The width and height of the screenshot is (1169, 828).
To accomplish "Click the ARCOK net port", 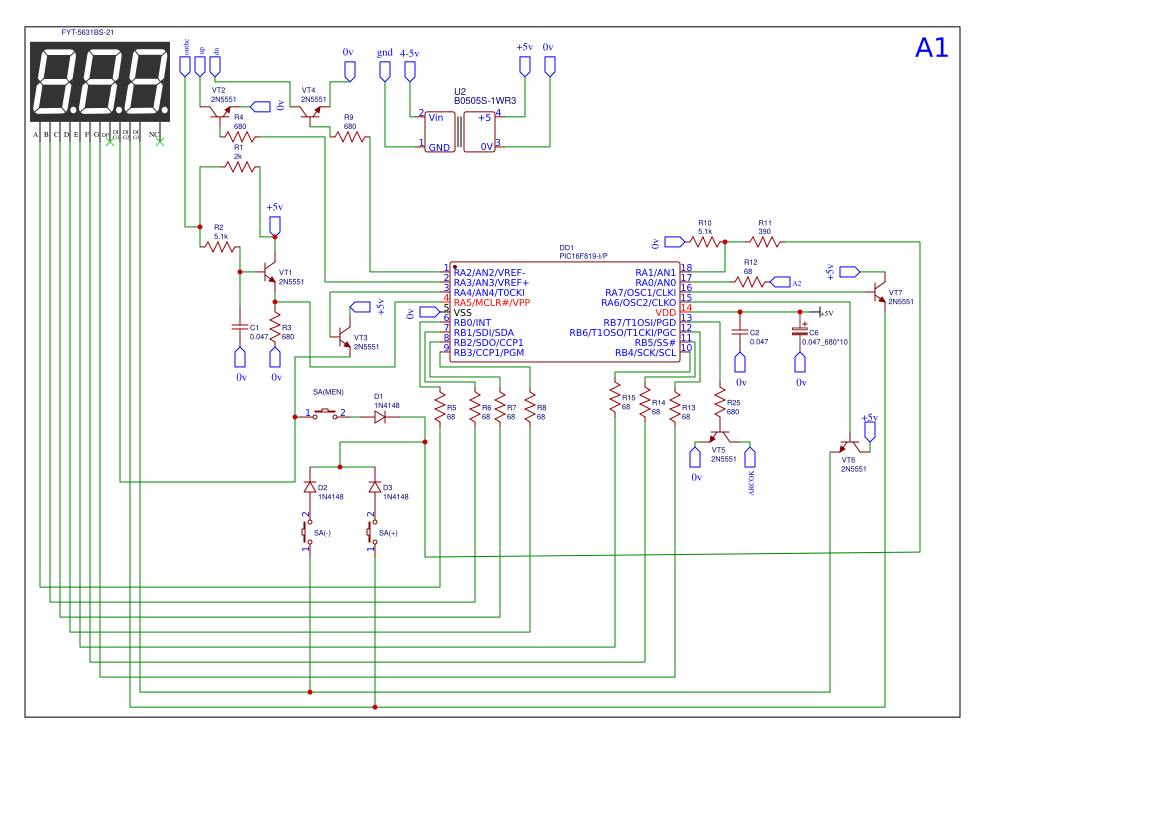I will click(x=750, y=457).
